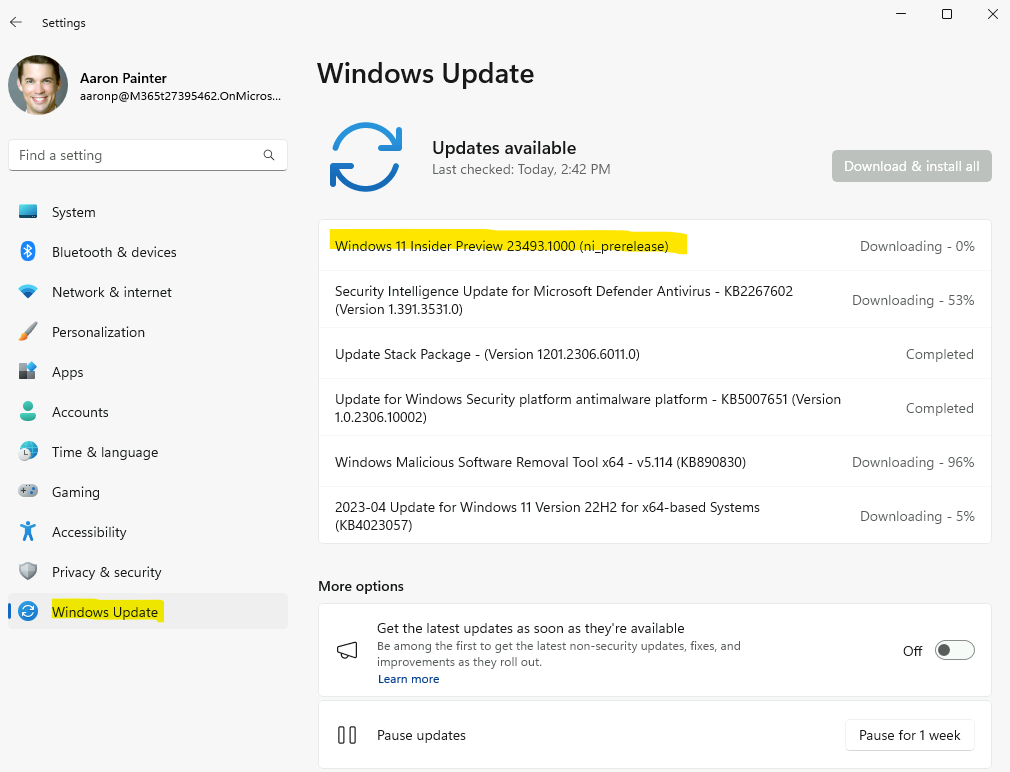Select Windows Malicious Software Removal Tool row

point(654,462)
